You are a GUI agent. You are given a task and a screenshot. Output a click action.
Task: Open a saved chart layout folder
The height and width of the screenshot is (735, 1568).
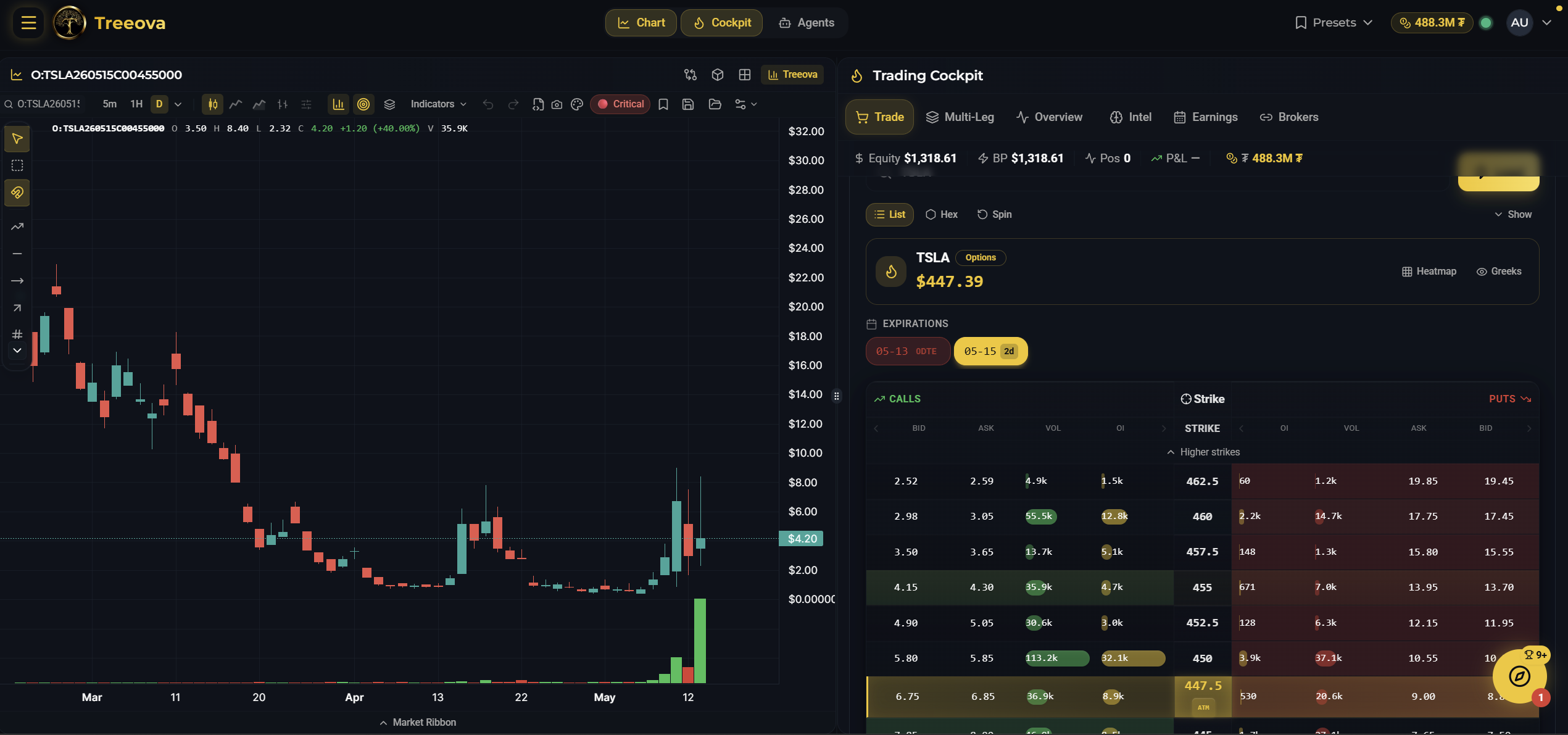(715, 104)
